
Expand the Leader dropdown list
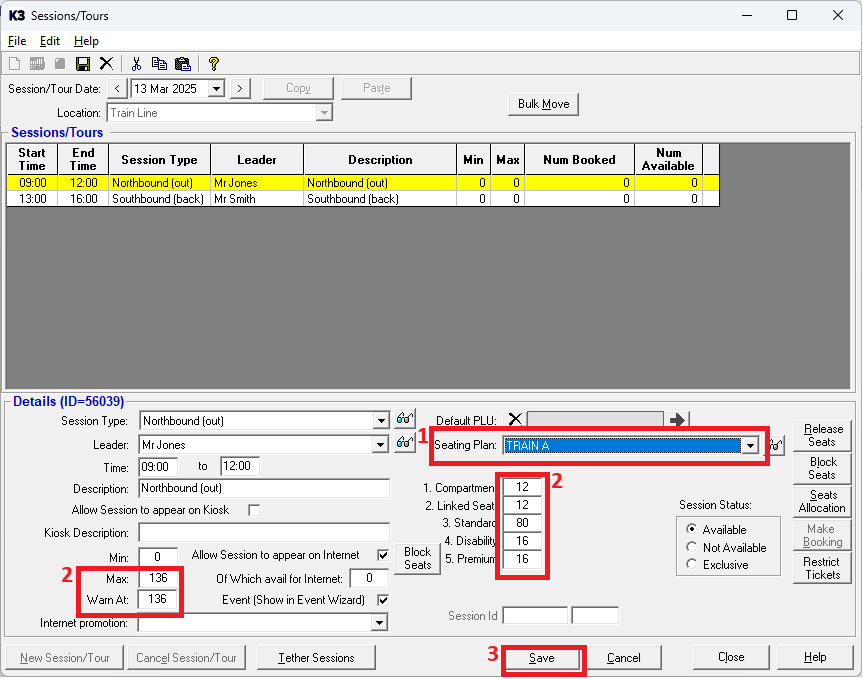point(380,445)
